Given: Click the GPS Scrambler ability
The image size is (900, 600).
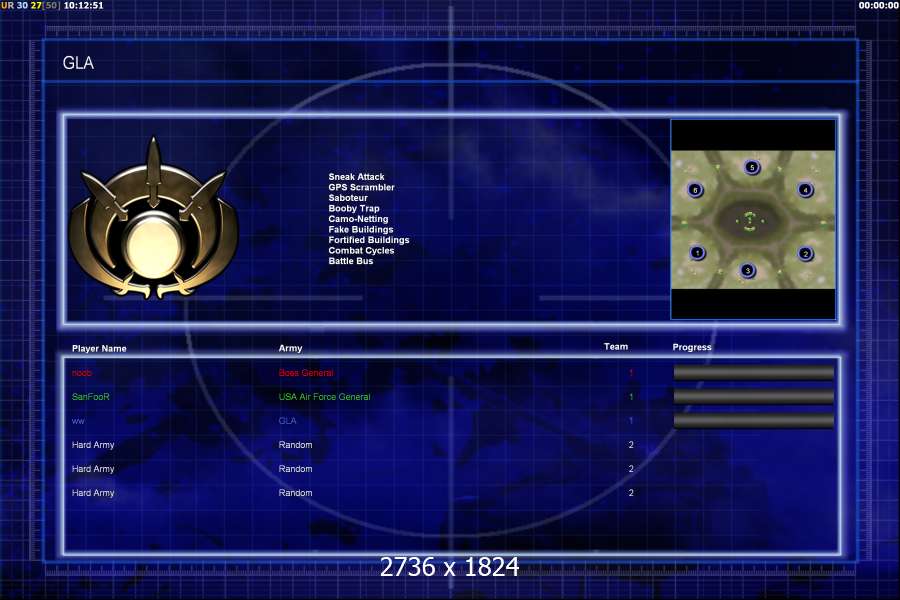Looking at the screenshot, I should [362, 187].
